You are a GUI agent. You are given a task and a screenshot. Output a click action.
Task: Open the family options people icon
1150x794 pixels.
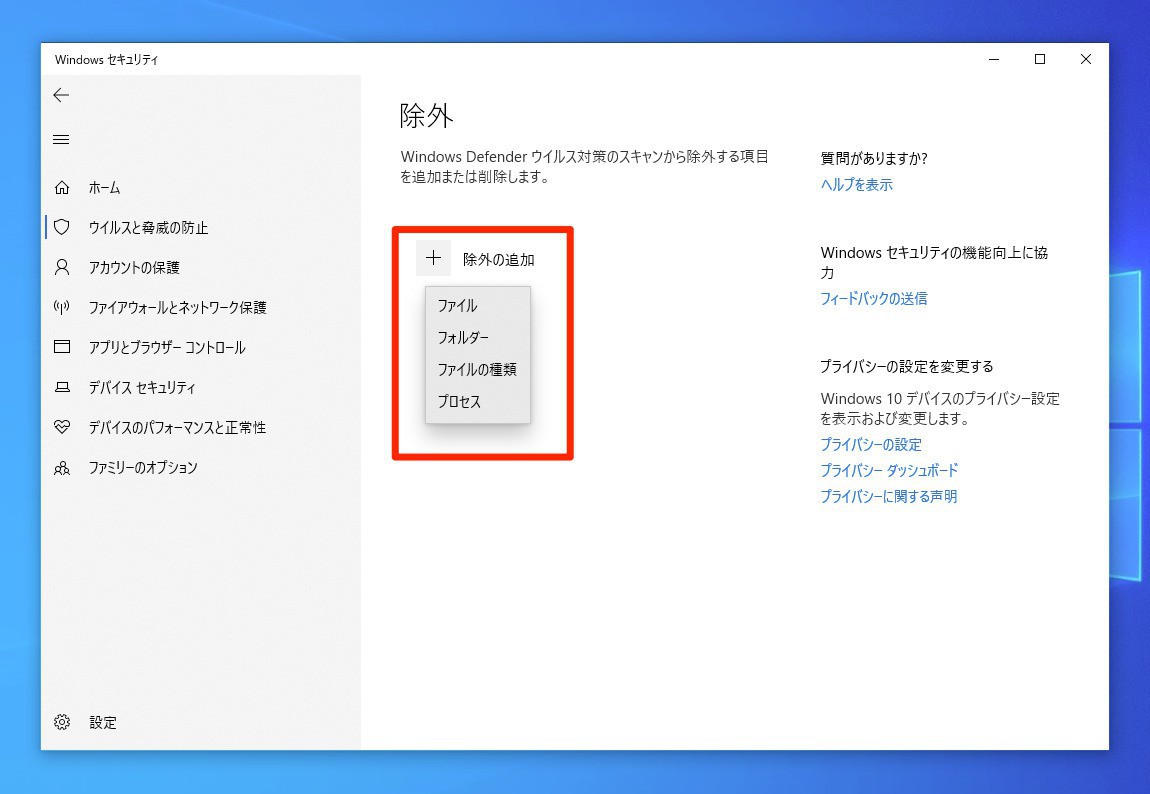(62, 468)
